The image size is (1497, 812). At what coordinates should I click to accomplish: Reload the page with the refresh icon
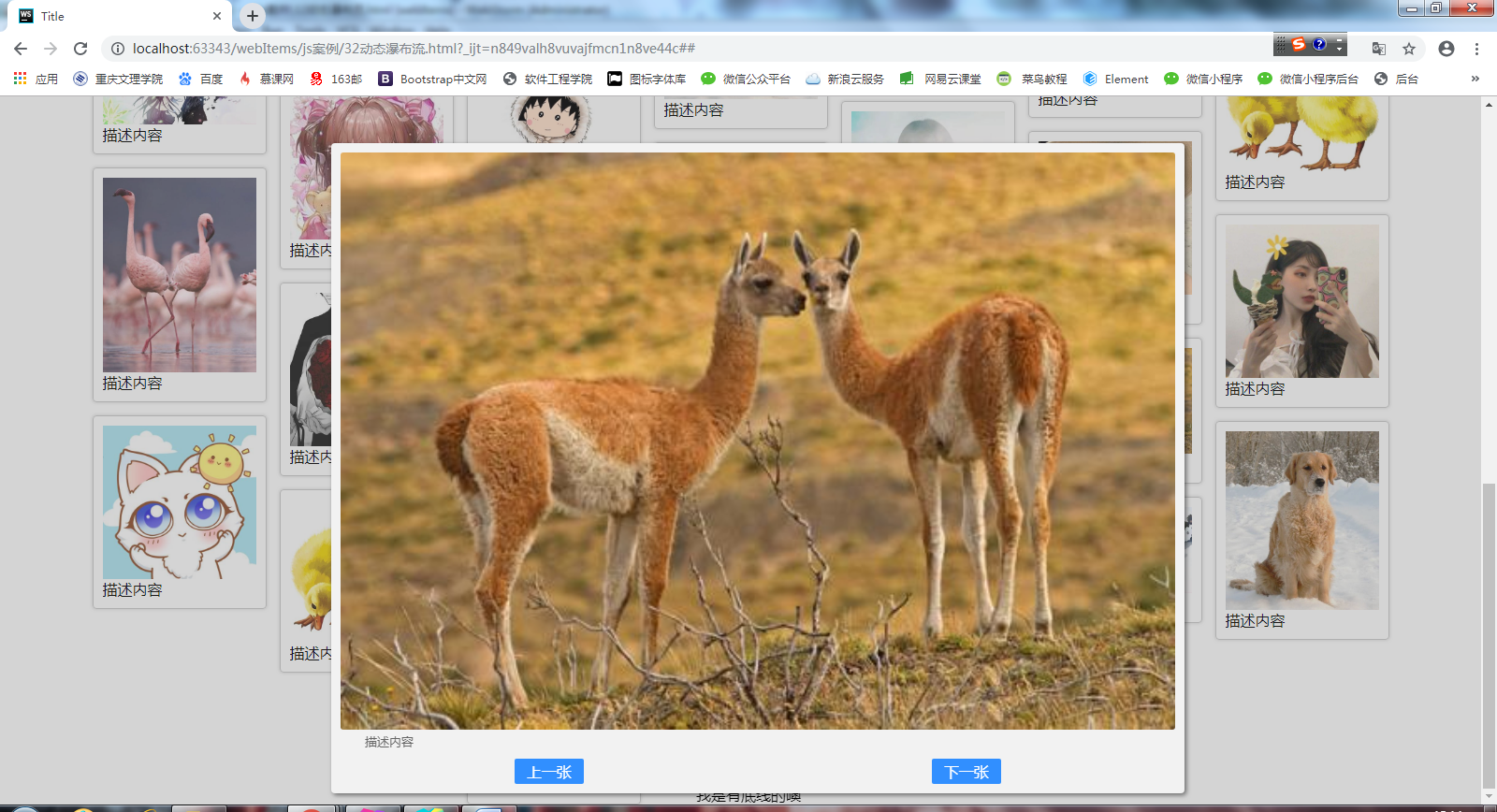[80, 49]
